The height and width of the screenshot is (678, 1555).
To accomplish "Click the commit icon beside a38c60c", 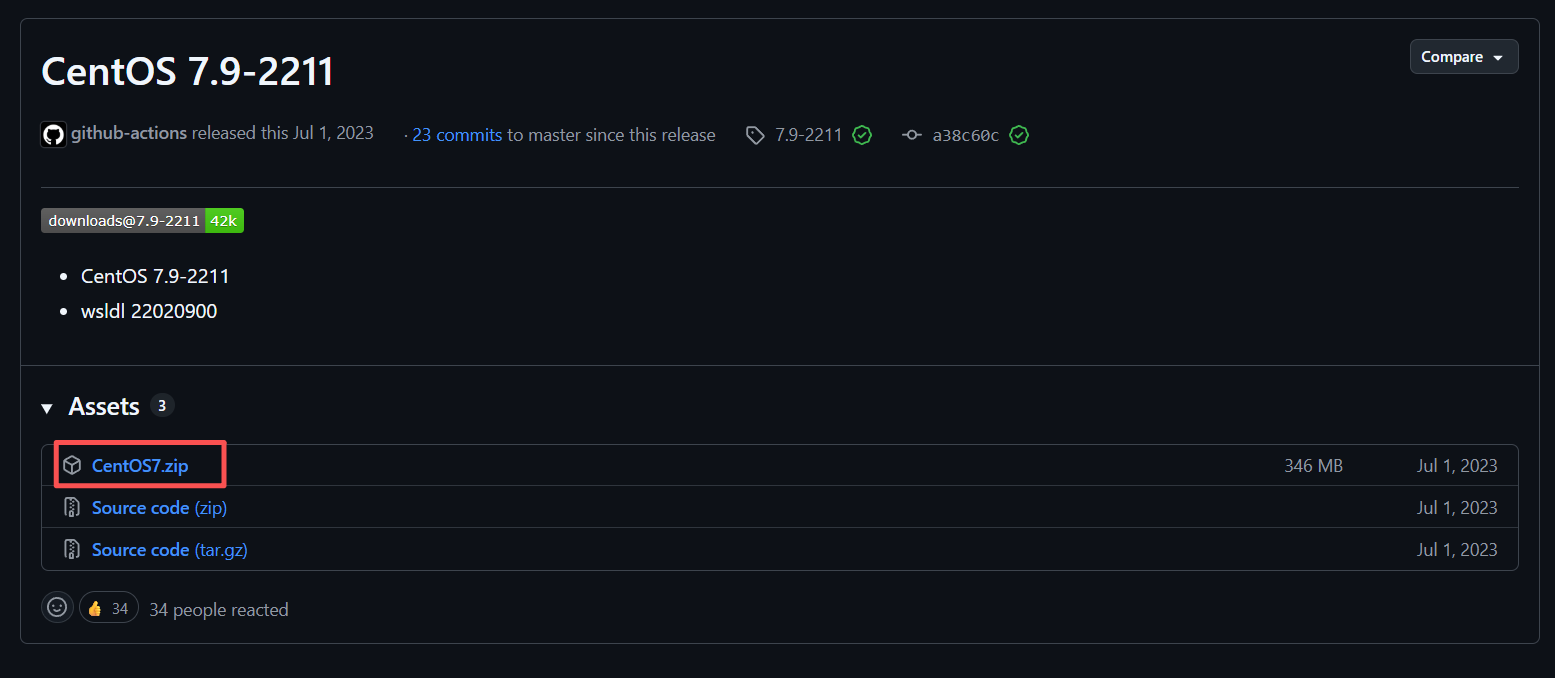I will click(x=912, y=134).
